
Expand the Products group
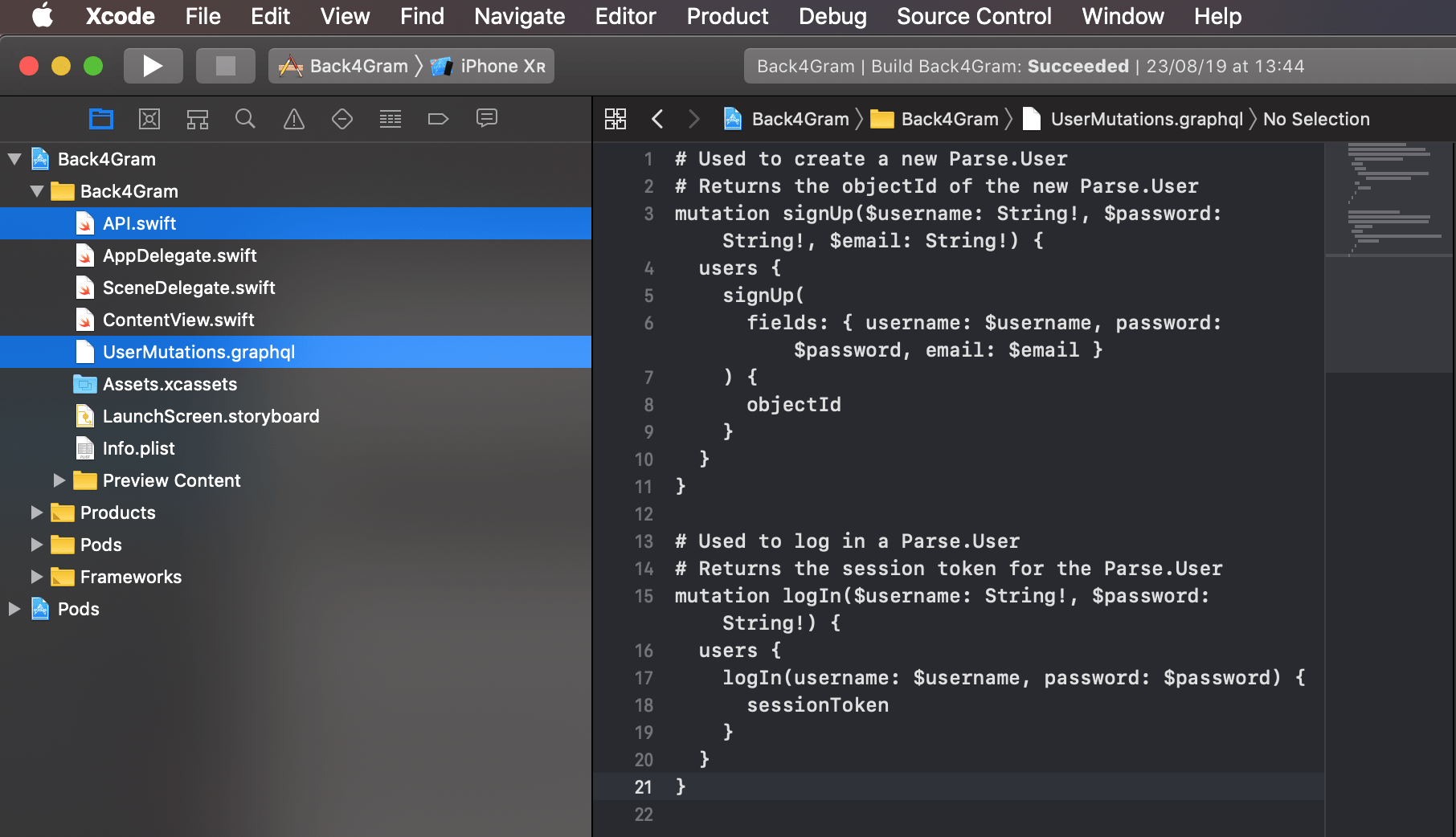click(x=36, y=512)
